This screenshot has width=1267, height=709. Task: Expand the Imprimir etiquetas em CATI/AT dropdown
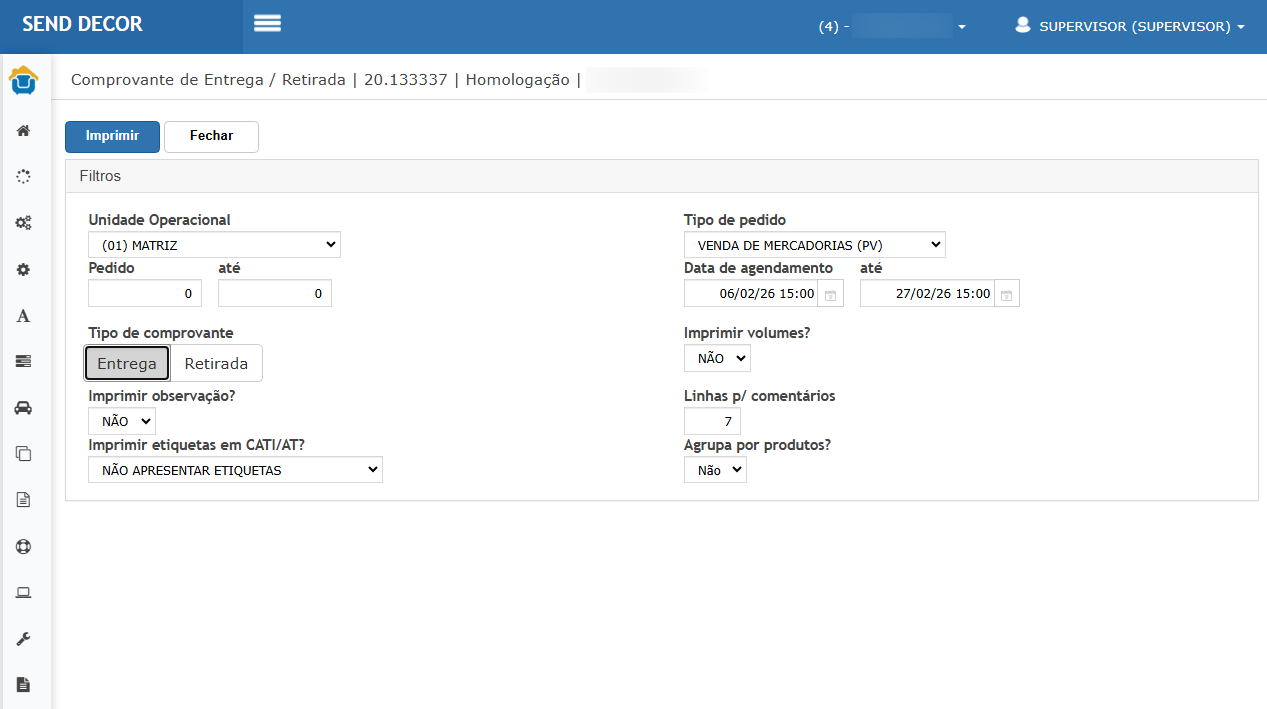(235, 470)
